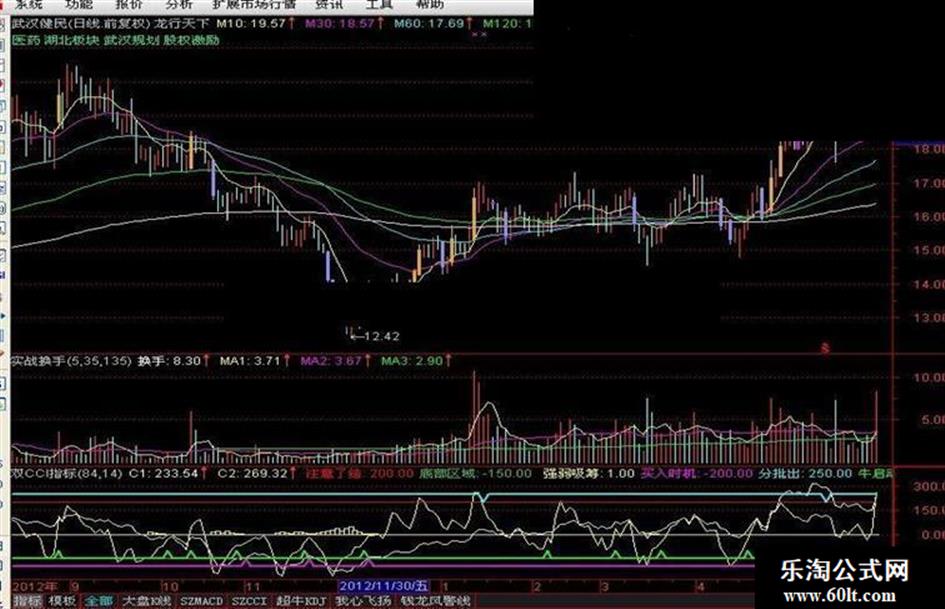Open the 功能 menu
The image size is (945, 609).
(78, 4)
